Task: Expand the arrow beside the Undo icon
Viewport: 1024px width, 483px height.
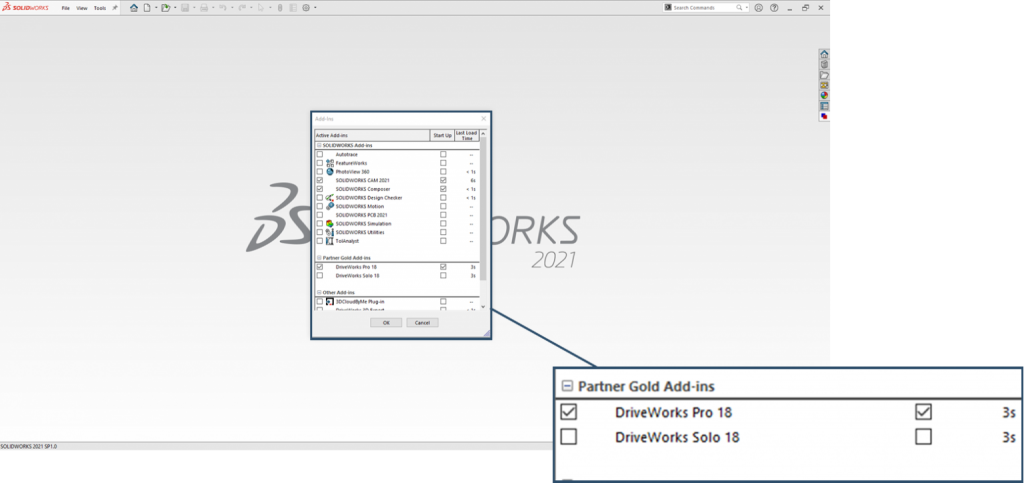Action: point(232,8)
